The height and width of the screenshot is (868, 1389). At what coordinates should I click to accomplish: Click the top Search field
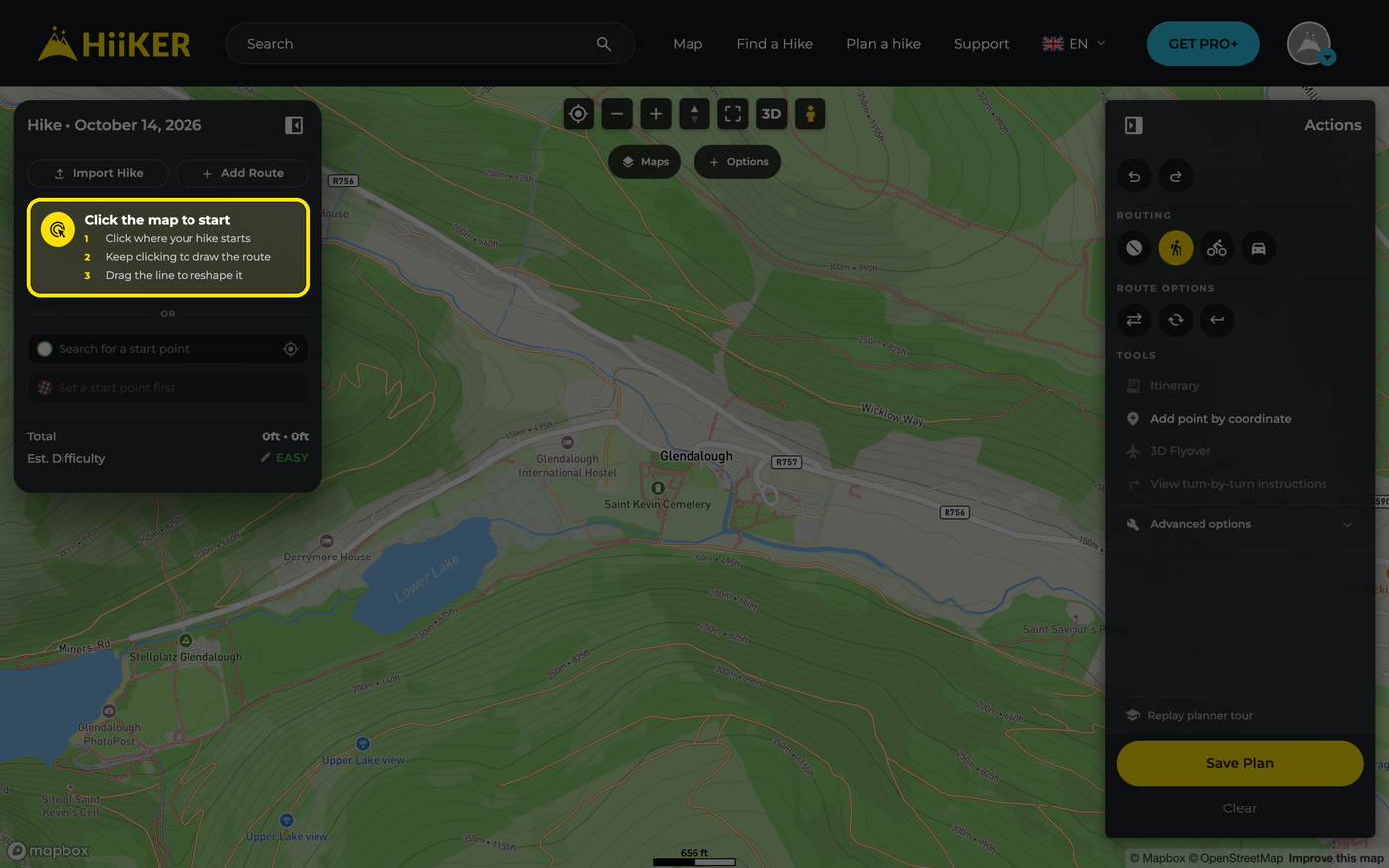point(431,44)
